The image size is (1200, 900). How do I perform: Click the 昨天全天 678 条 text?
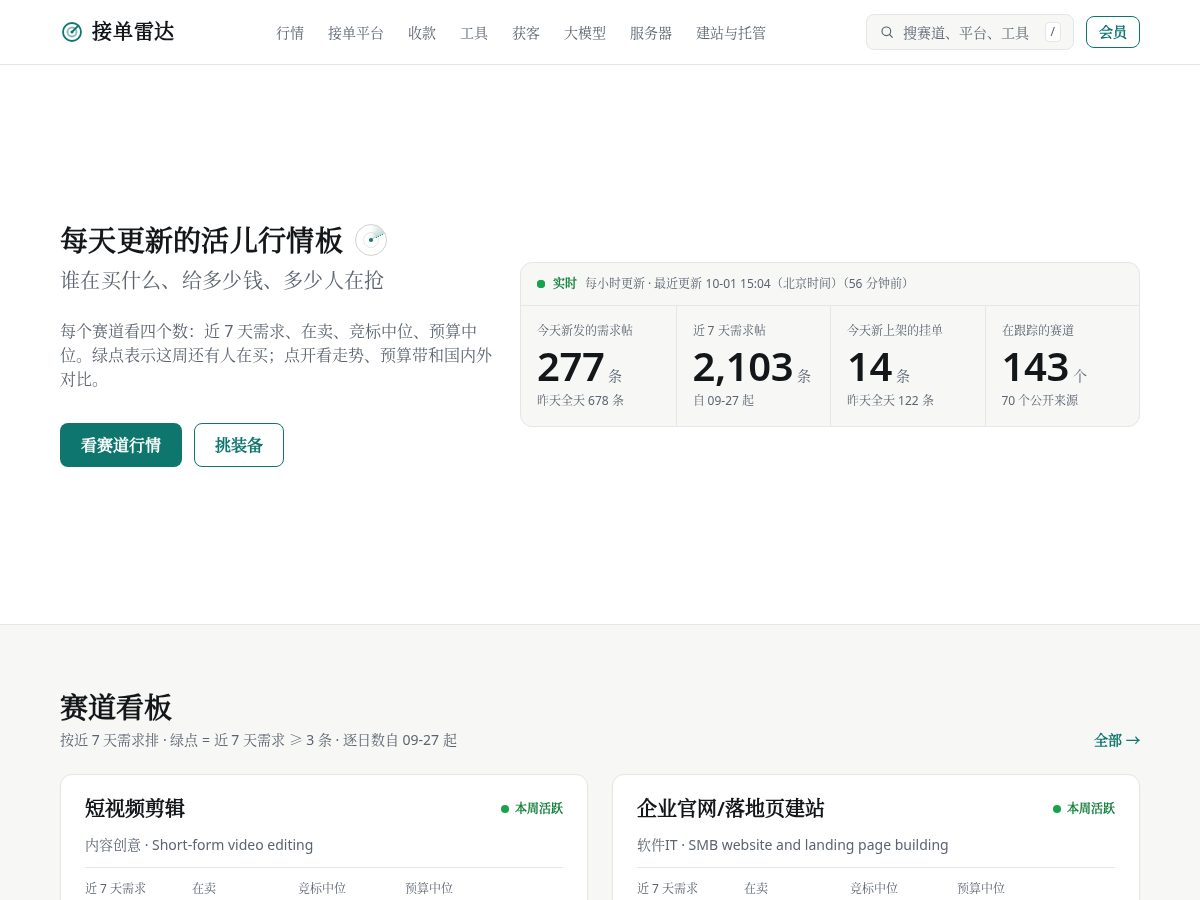[x=581, y=400]
